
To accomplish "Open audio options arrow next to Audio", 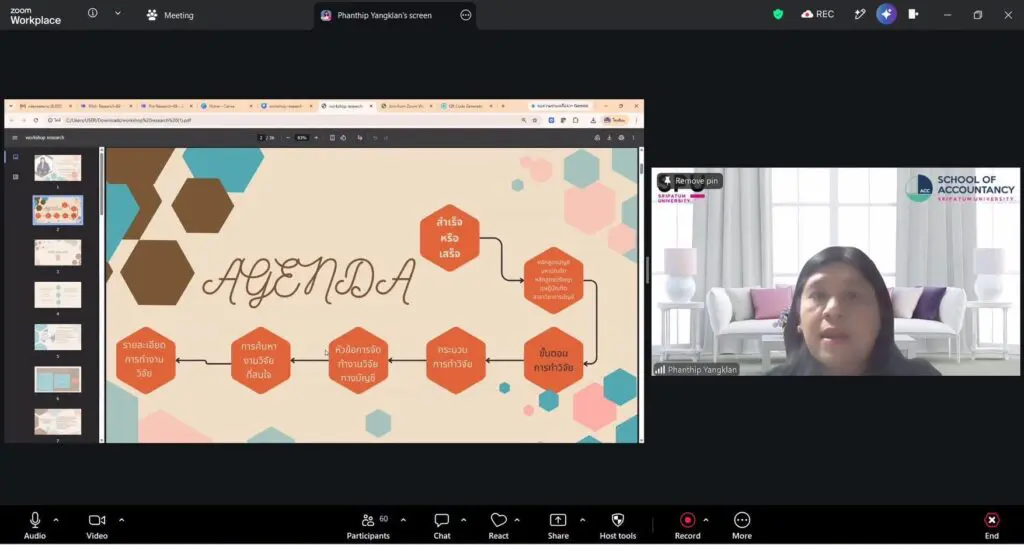I will [56, 520].
